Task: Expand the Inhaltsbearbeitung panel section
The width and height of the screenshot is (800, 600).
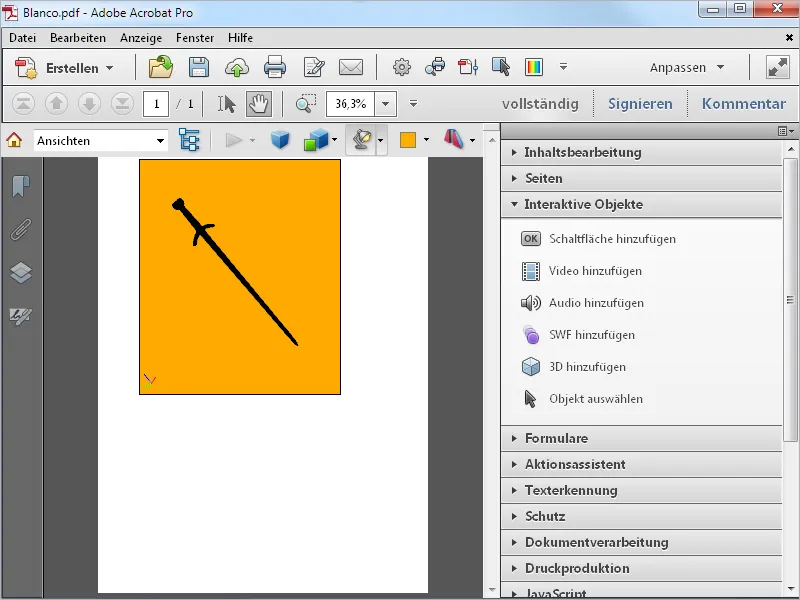Action: (641, 152)
